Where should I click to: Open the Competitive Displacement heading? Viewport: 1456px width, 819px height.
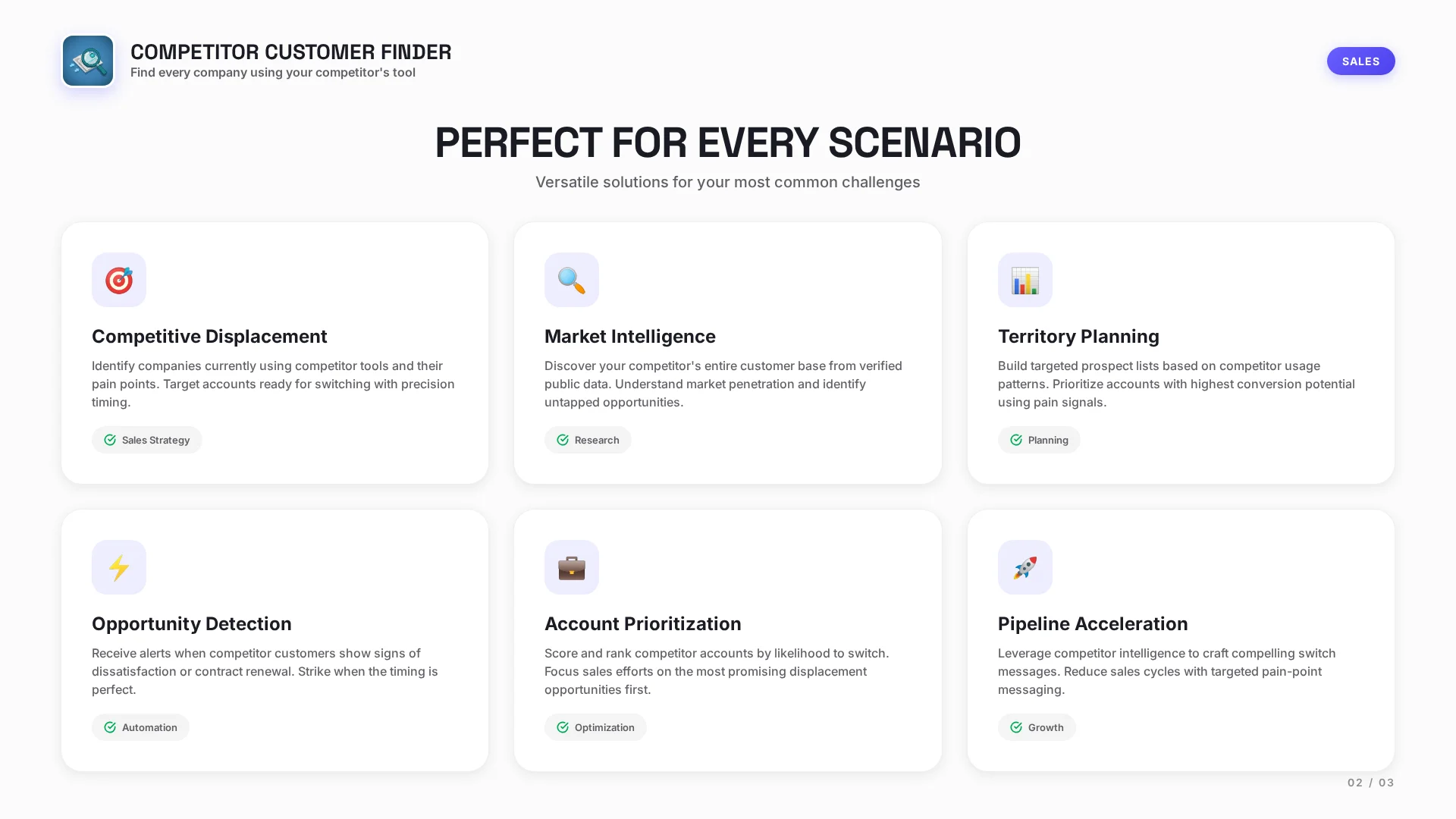pos(209,336)
